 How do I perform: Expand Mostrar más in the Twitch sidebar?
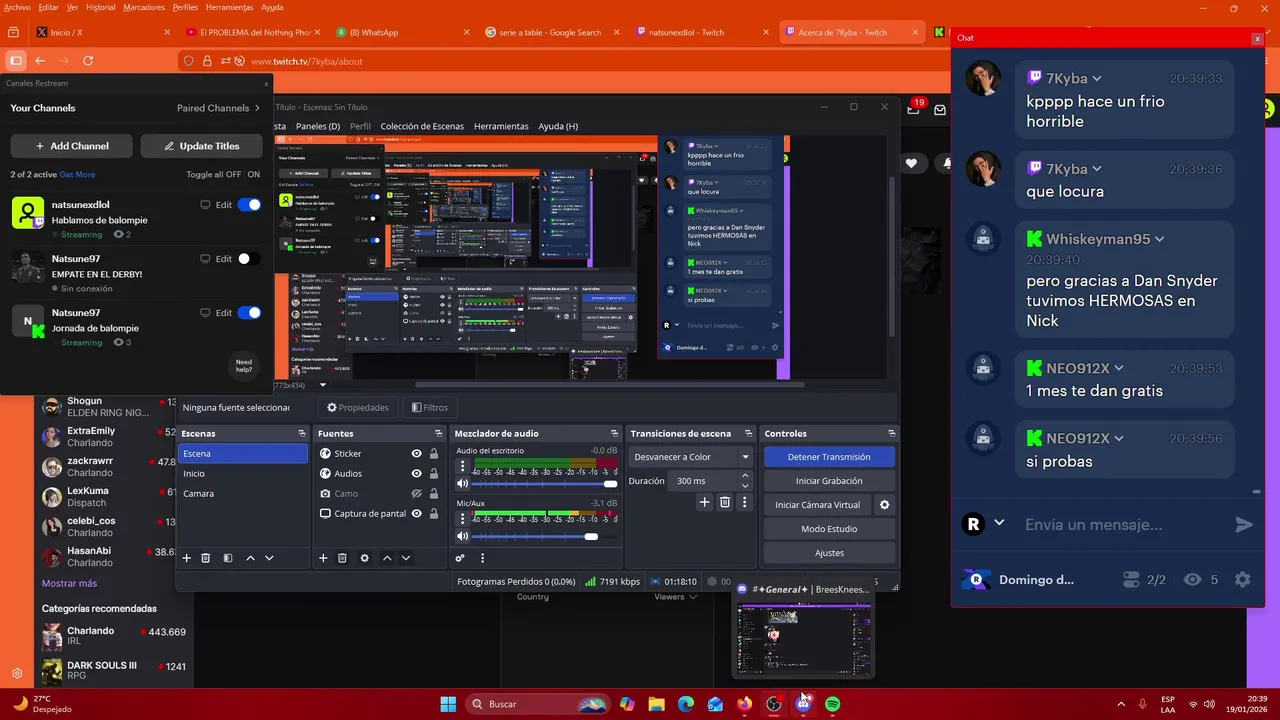[69, 583]
